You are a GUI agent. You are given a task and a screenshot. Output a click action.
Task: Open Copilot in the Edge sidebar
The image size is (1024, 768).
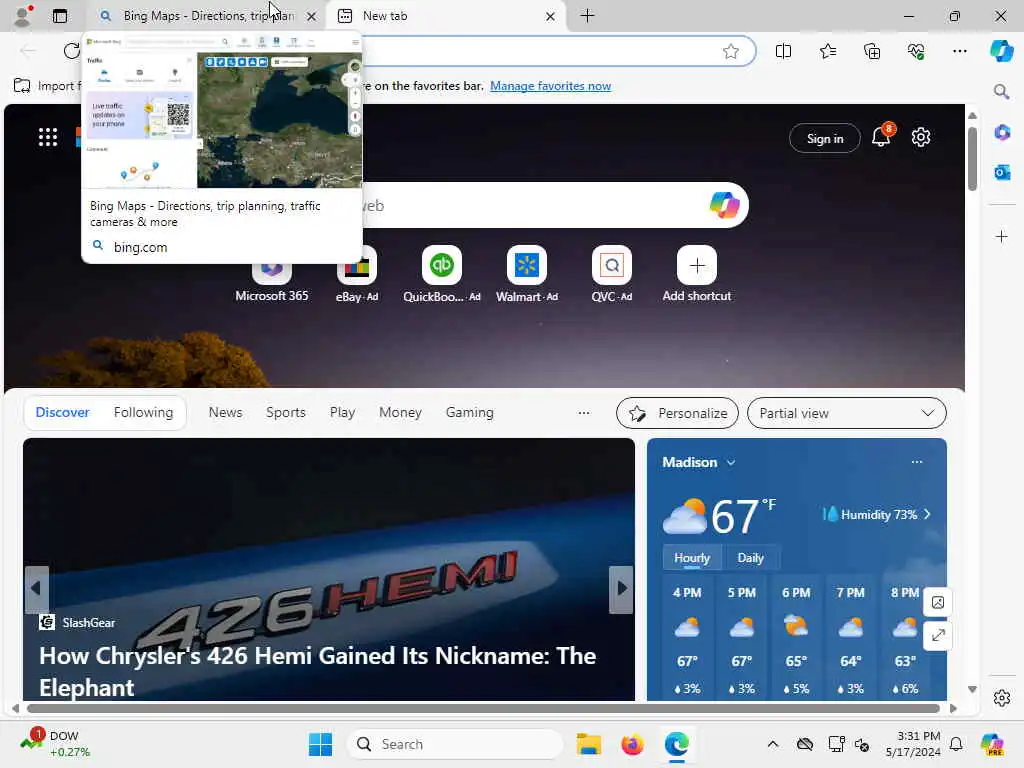click(1001, 51)
